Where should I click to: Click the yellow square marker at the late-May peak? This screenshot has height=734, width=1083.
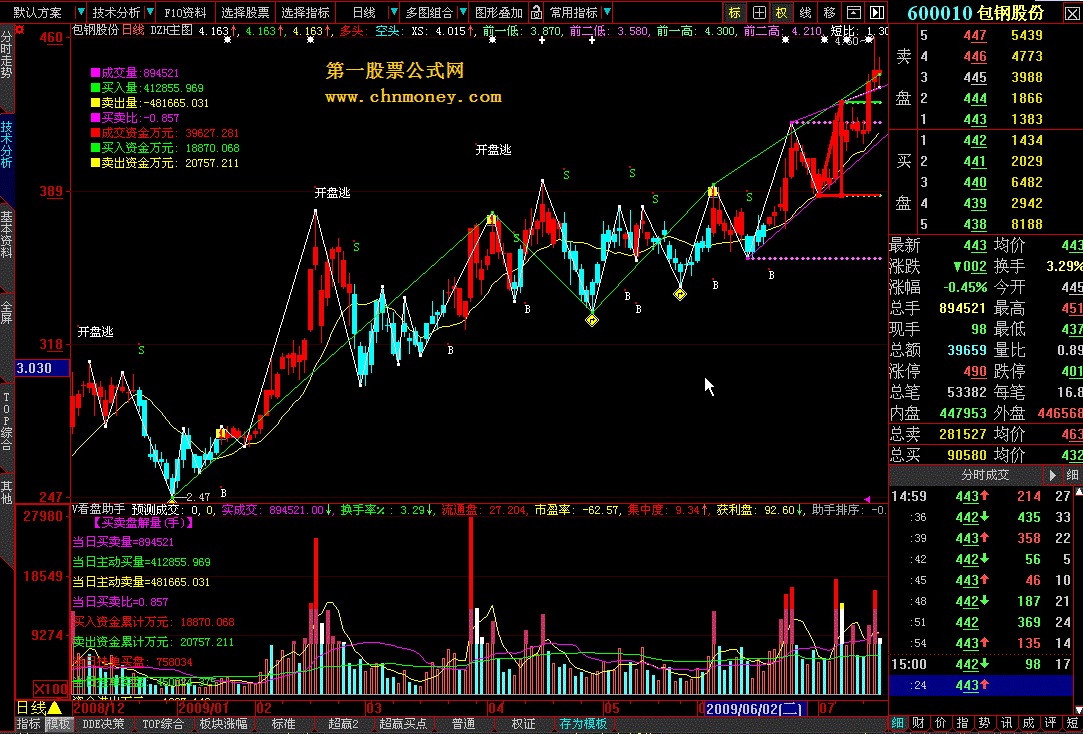point(713,191)
